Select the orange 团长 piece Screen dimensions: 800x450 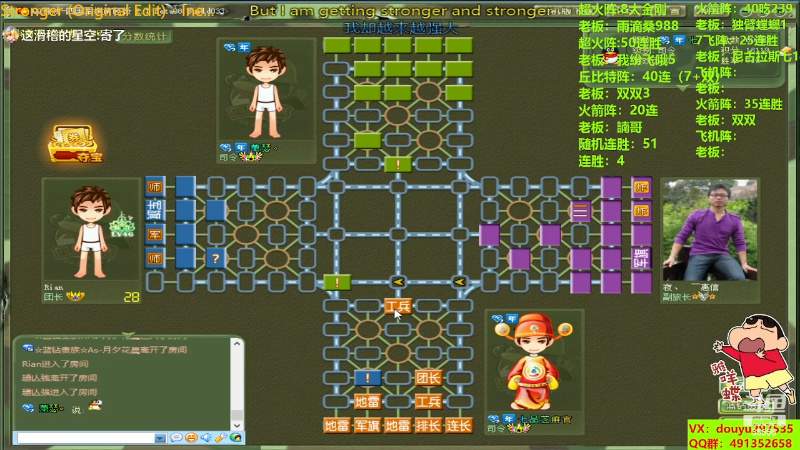pos(428,378)
